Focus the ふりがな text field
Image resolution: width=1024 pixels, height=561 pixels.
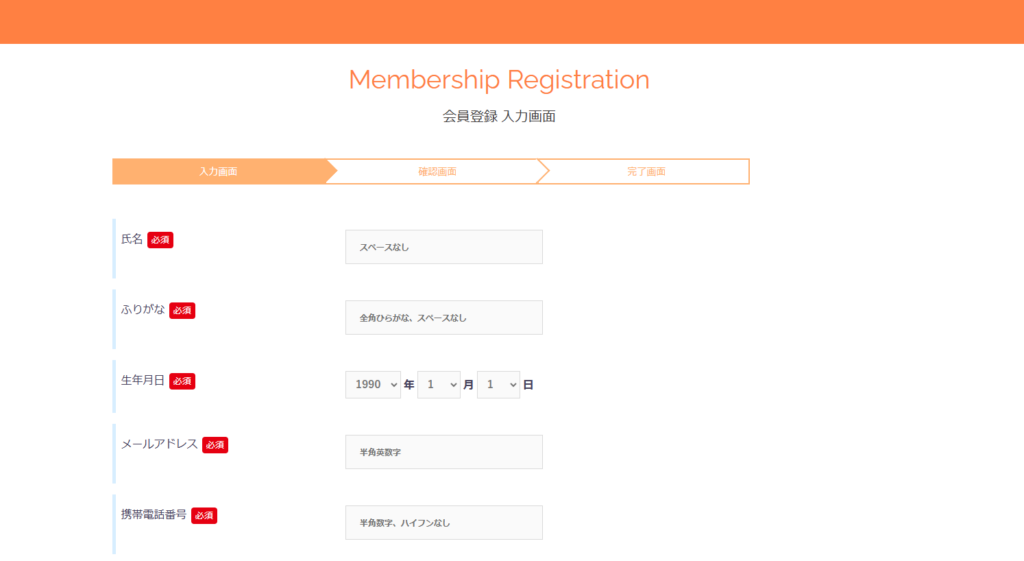(x=443, y=318)
